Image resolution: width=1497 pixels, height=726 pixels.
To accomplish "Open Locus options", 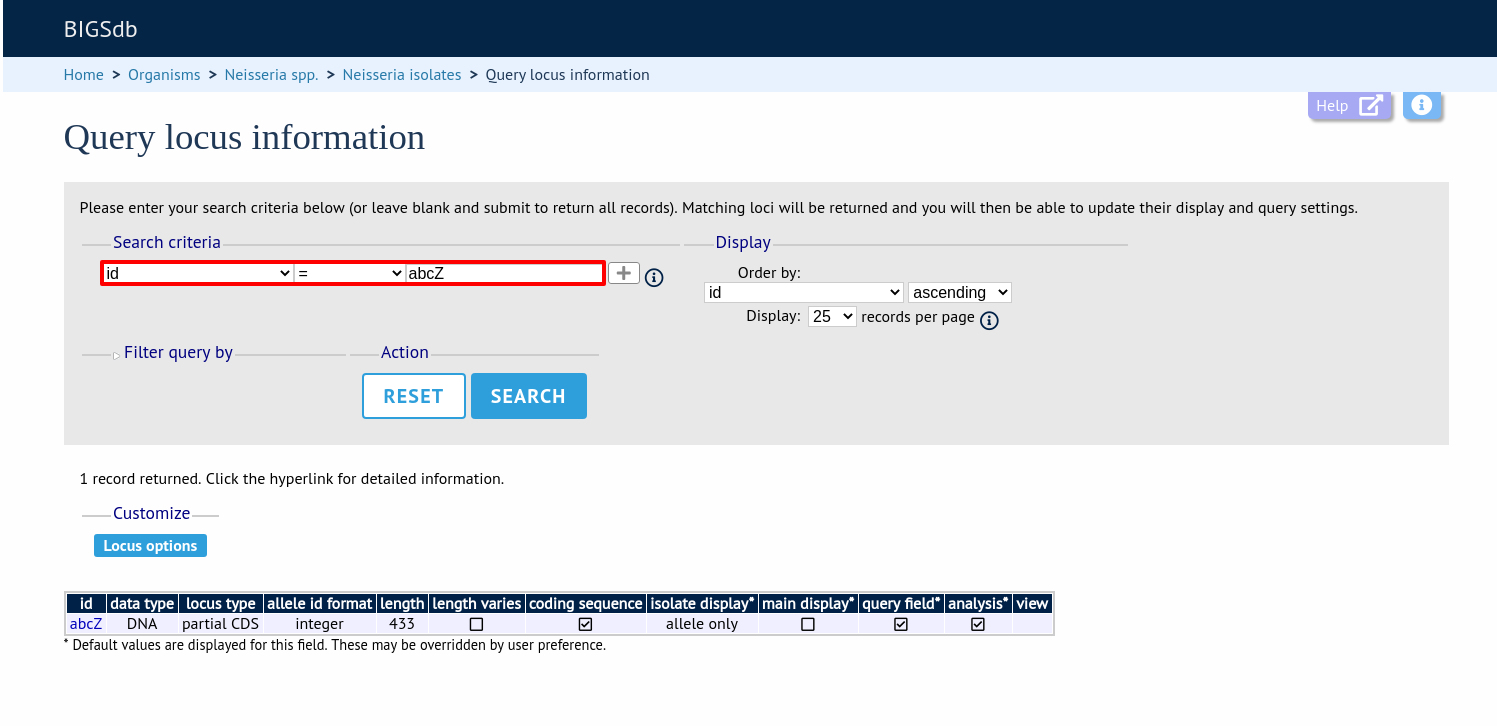I will (x=150, y=546).
